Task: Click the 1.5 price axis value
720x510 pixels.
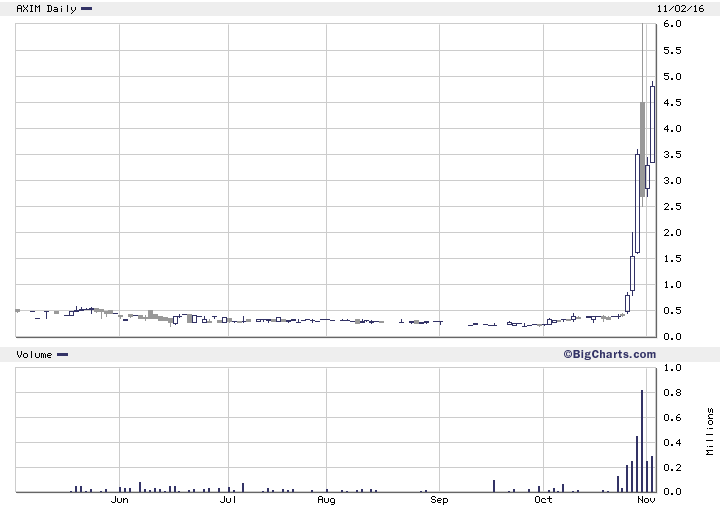Action: (x=672, y=258)
